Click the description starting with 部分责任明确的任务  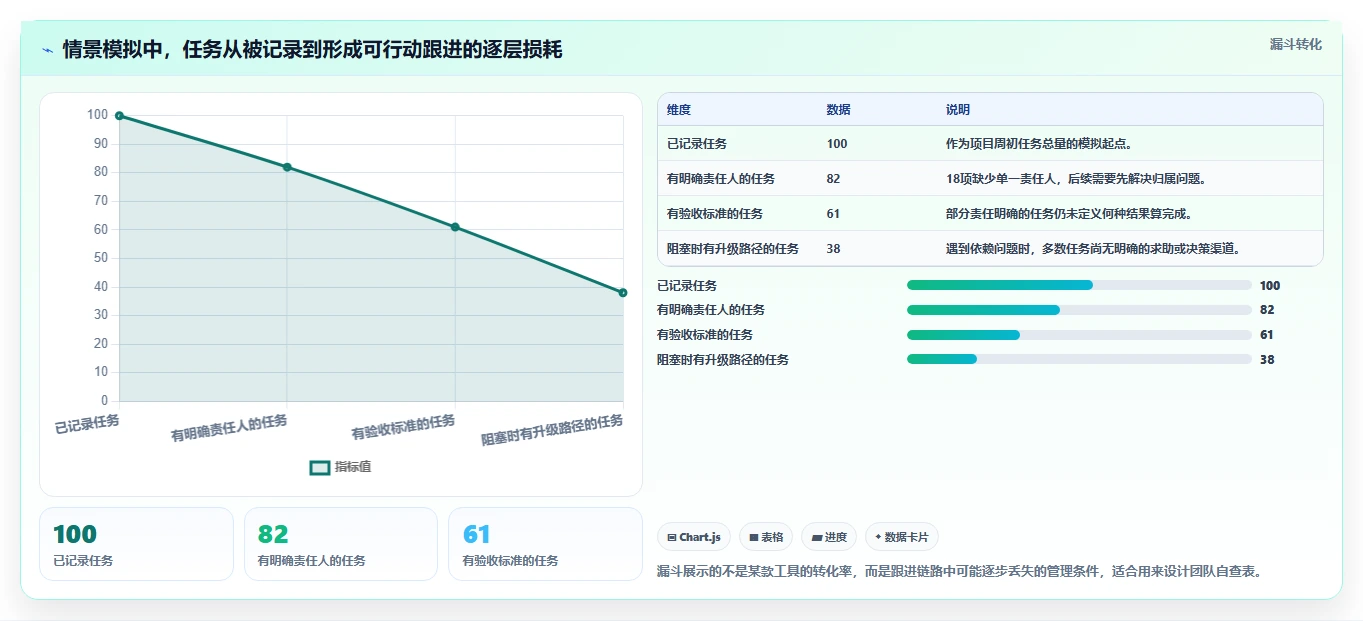click(x=1069, y=214)
